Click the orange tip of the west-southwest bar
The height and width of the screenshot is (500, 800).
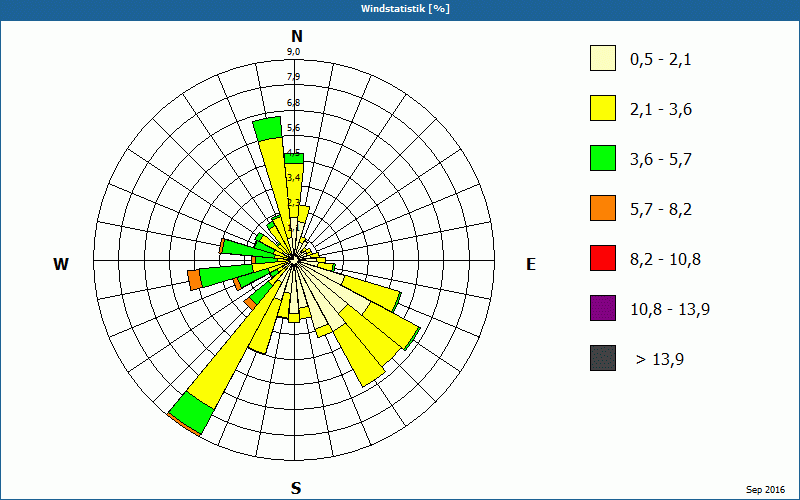click(194, 280)
